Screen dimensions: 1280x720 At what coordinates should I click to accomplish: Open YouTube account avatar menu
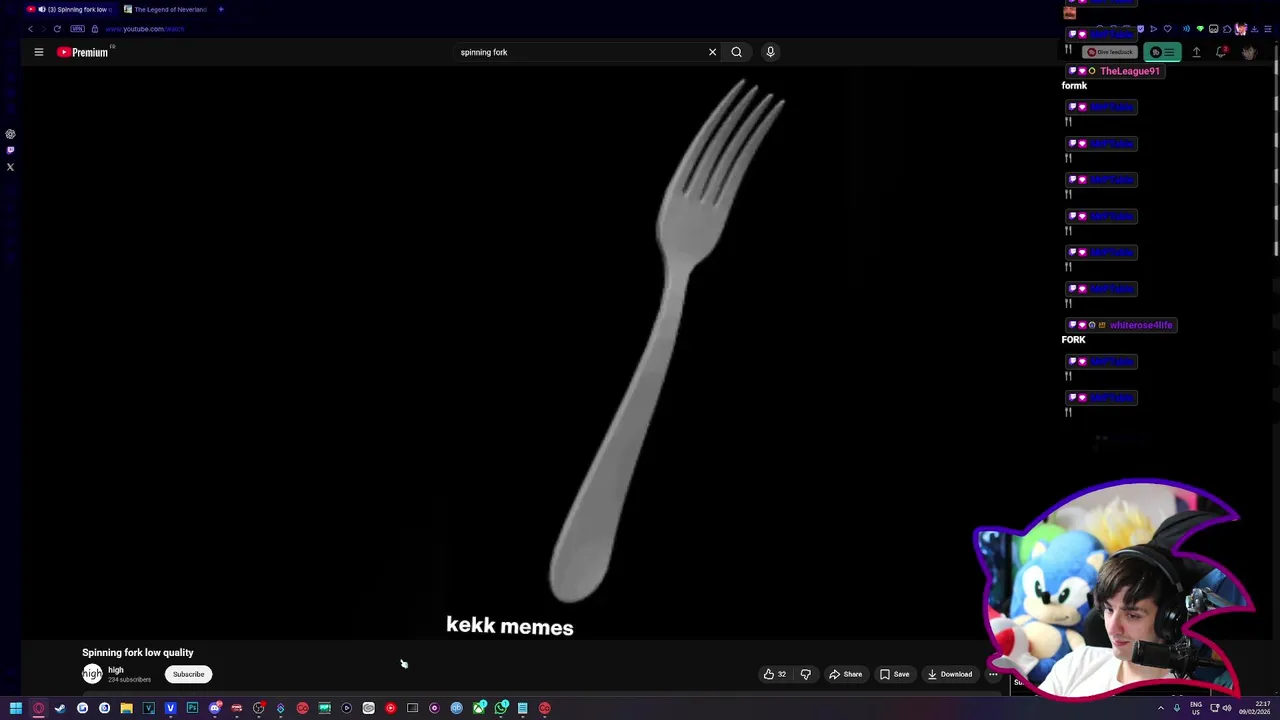click(x=1248, y=52)
